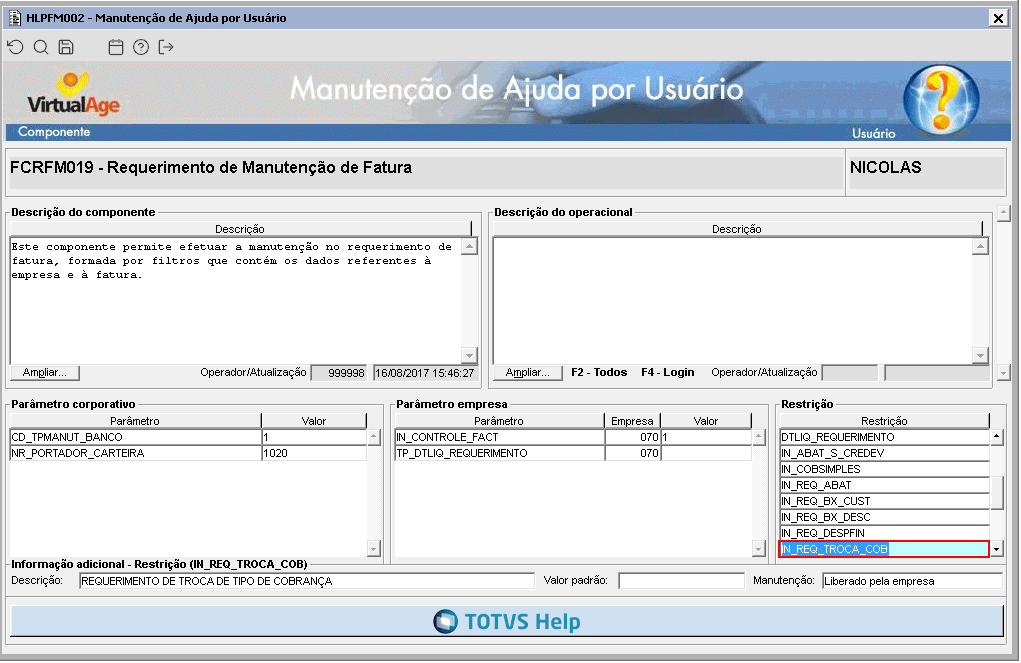Click the Descrição field of additional info

(x=307, y=581)
